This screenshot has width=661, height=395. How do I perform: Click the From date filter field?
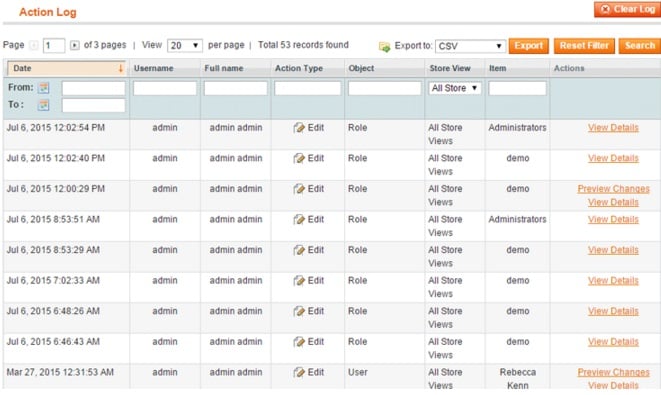tap(94, 88)
